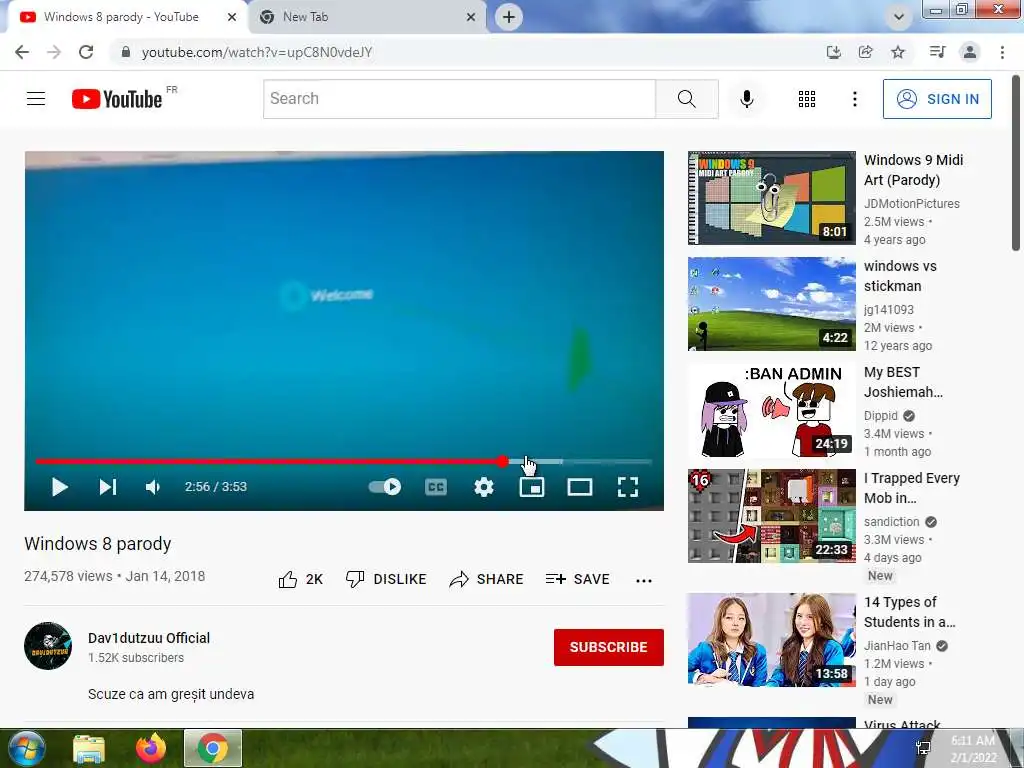This screenshot has height=768, width=1024.
Task: Click the video title Windows 8 parody
Action: [98, 544]
